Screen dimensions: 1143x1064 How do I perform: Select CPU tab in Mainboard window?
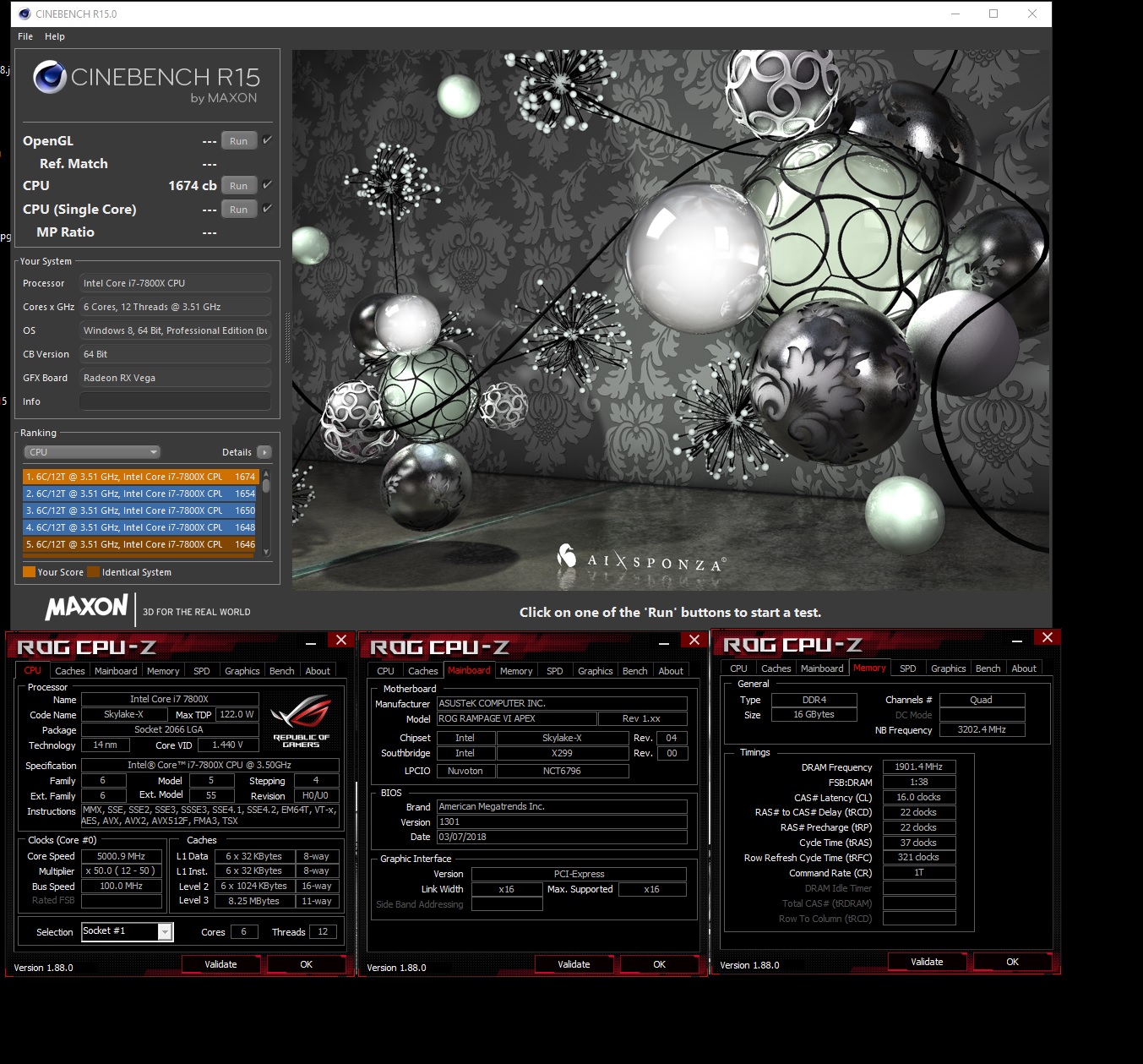[385, 671]
